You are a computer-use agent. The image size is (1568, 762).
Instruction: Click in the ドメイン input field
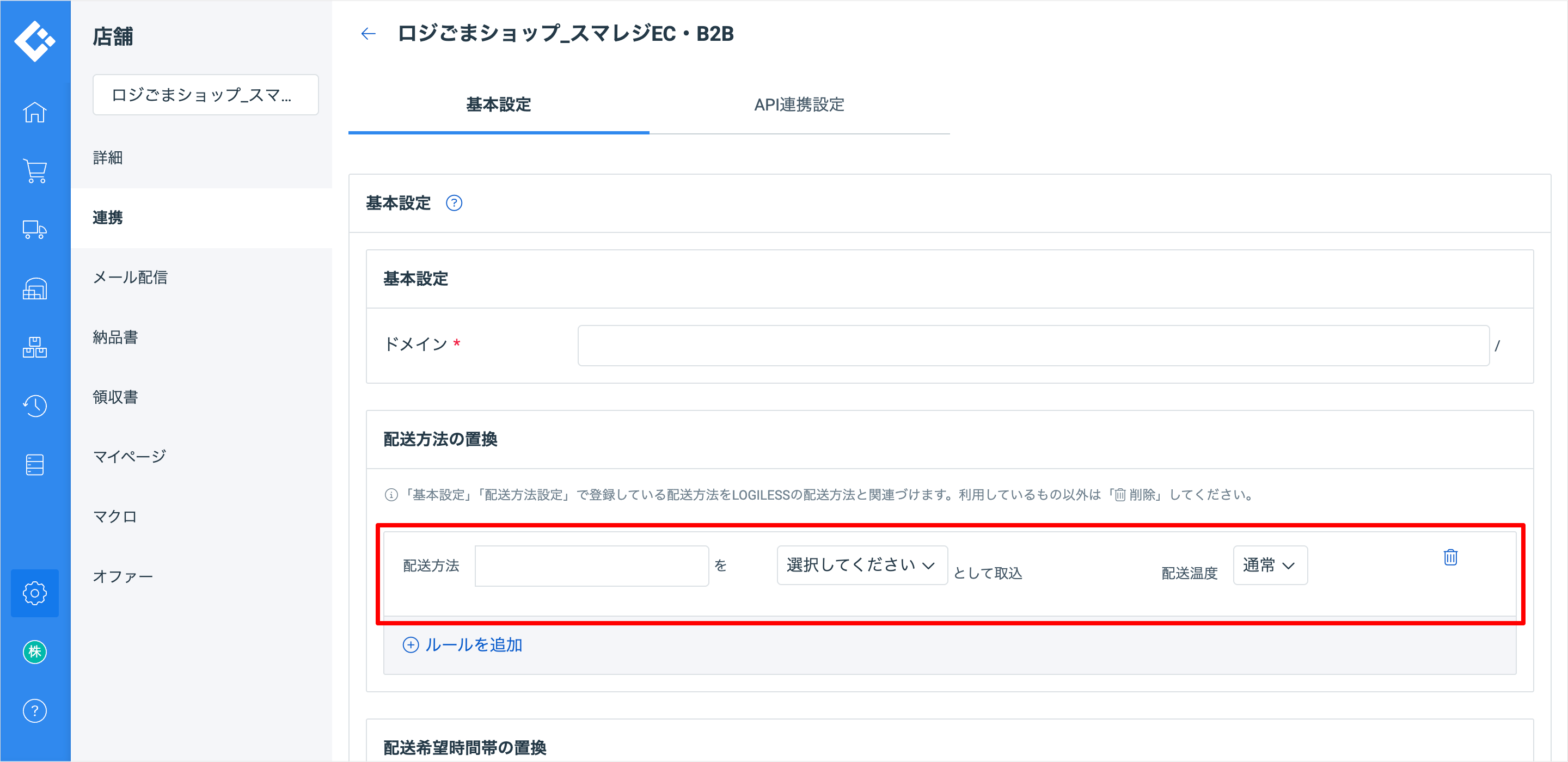pos(1032,346)
